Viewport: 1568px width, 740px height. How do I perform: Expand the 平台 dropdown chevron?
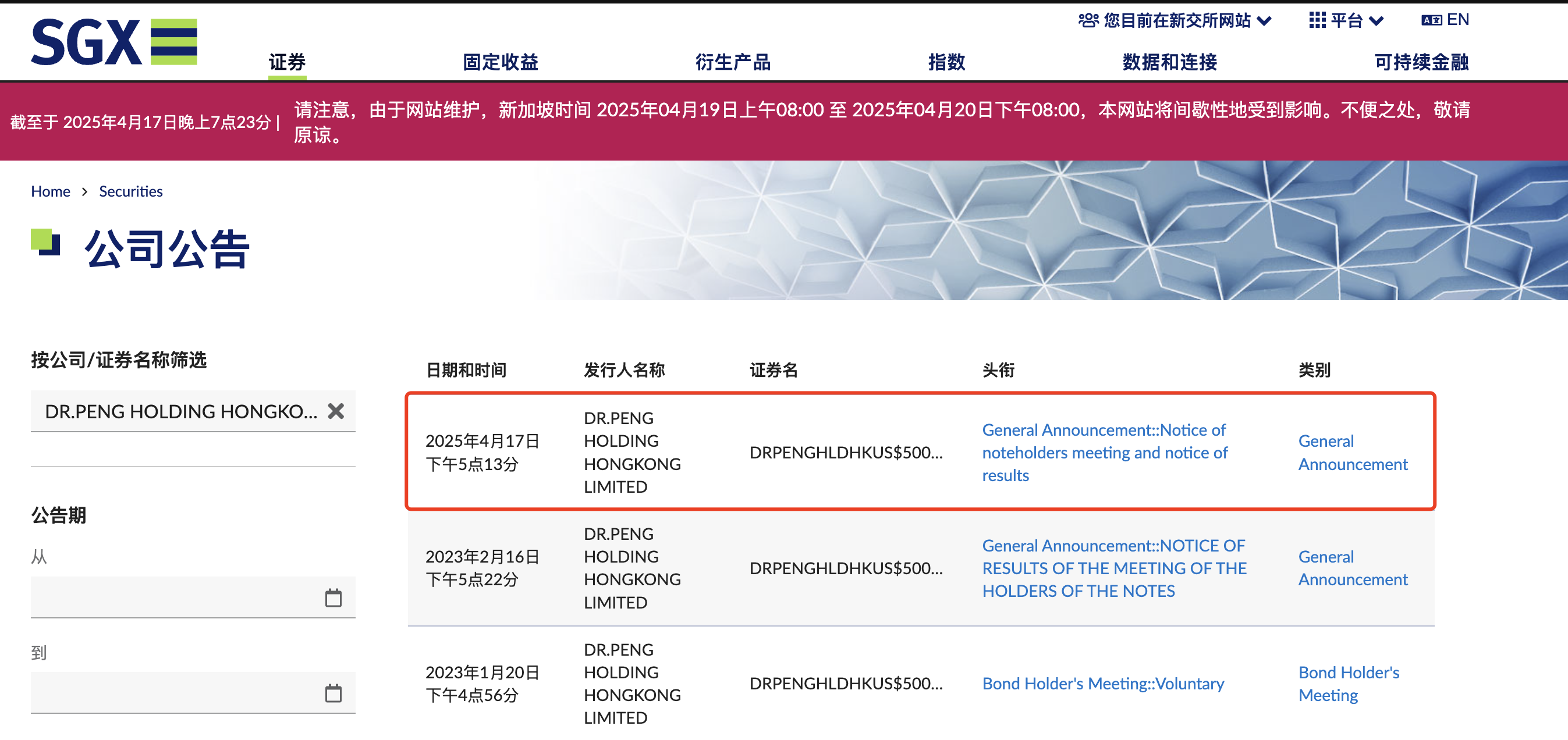(x=1376, y=22)
